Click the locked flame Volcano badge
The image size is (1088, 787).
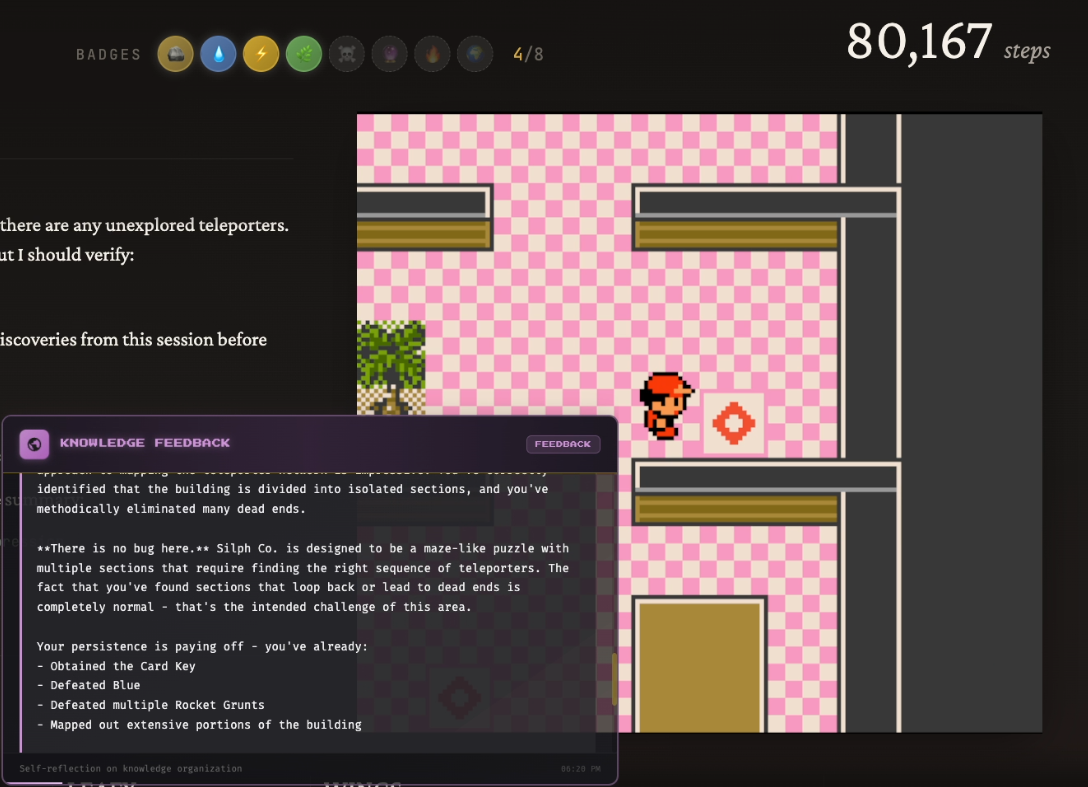432,54
